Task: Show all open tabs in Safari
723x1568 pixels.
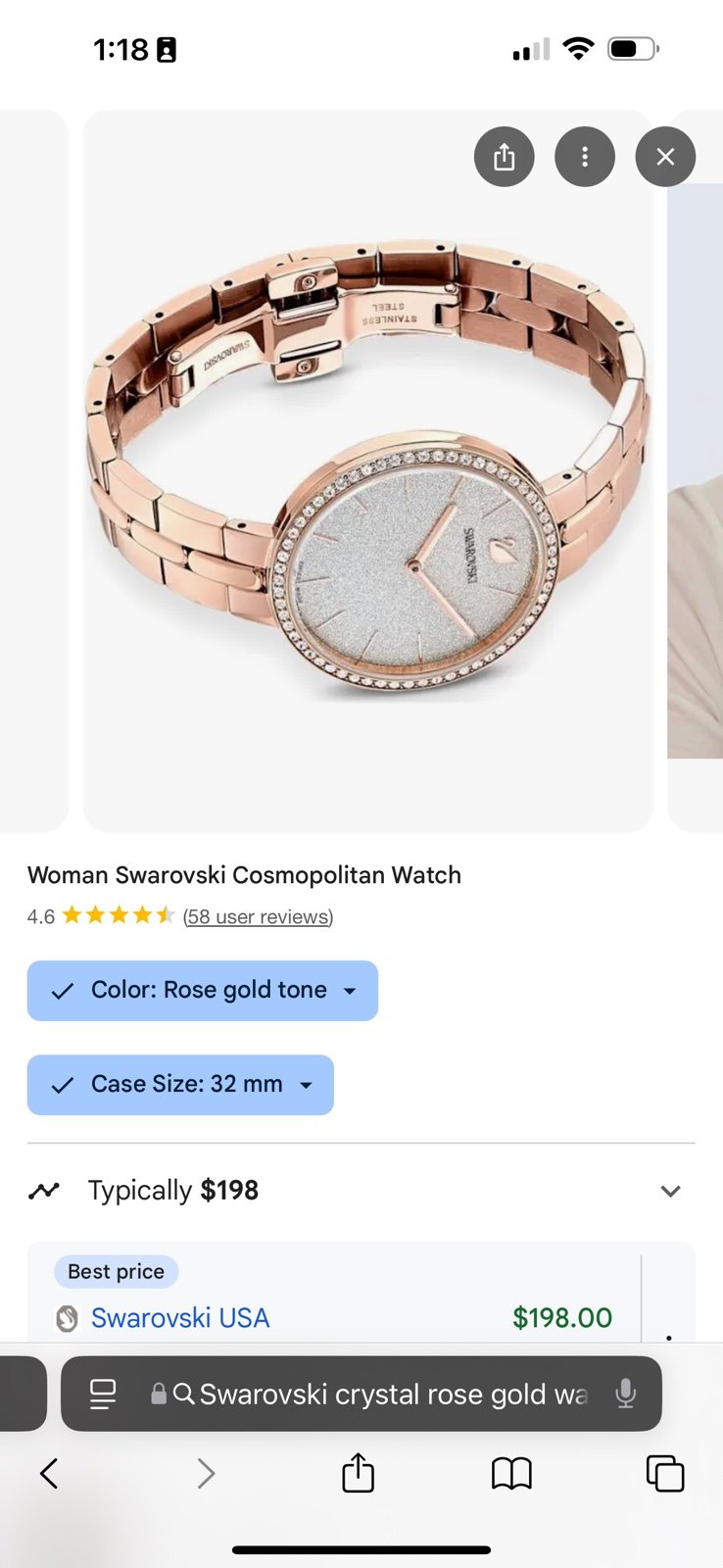Action: pyautogui.click(x=665, y=1473)
